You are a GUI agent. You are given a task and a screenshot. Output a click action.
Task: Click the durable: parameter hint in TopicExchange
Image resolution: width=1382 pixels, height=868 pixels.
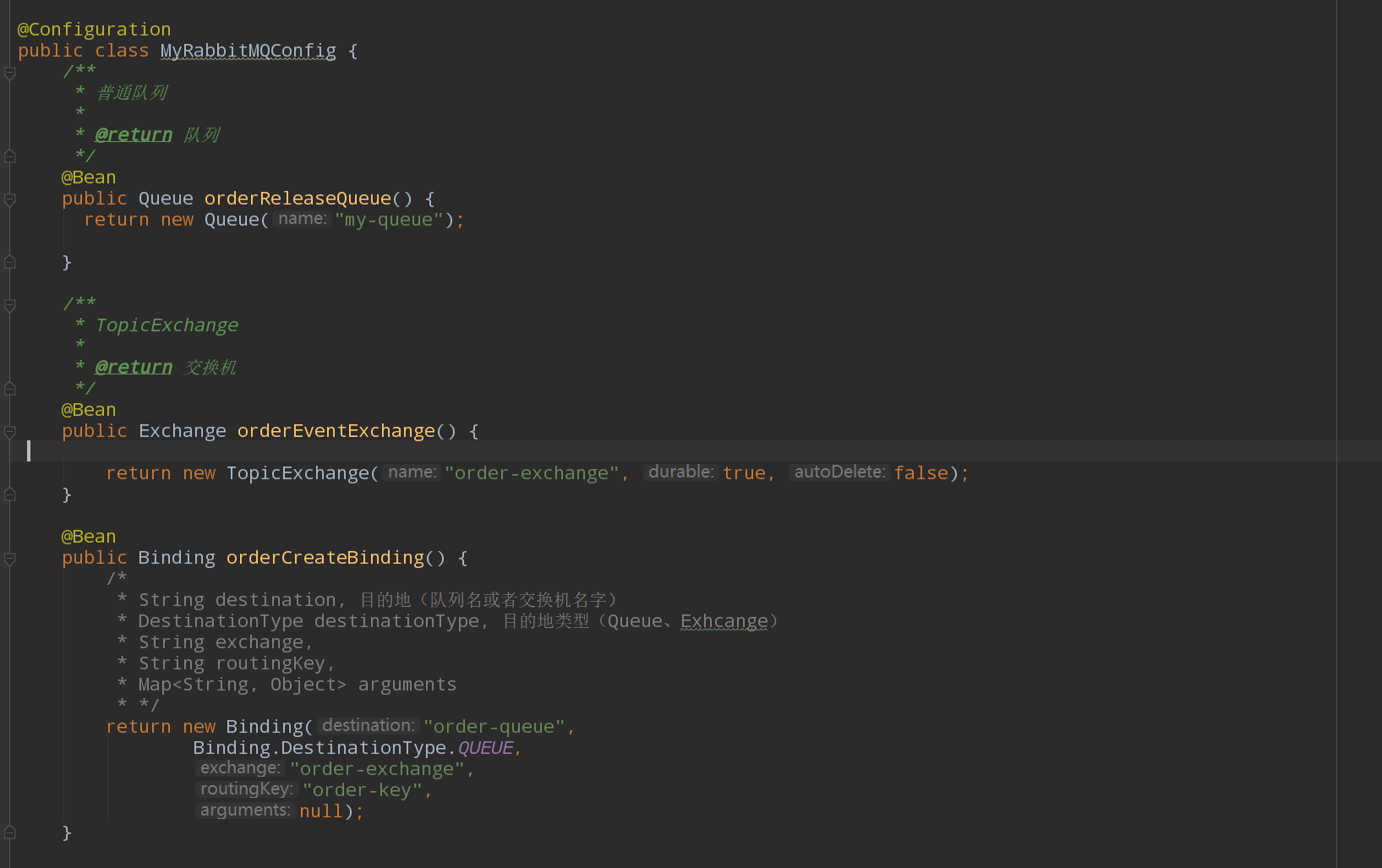click(x=680, y=472)
